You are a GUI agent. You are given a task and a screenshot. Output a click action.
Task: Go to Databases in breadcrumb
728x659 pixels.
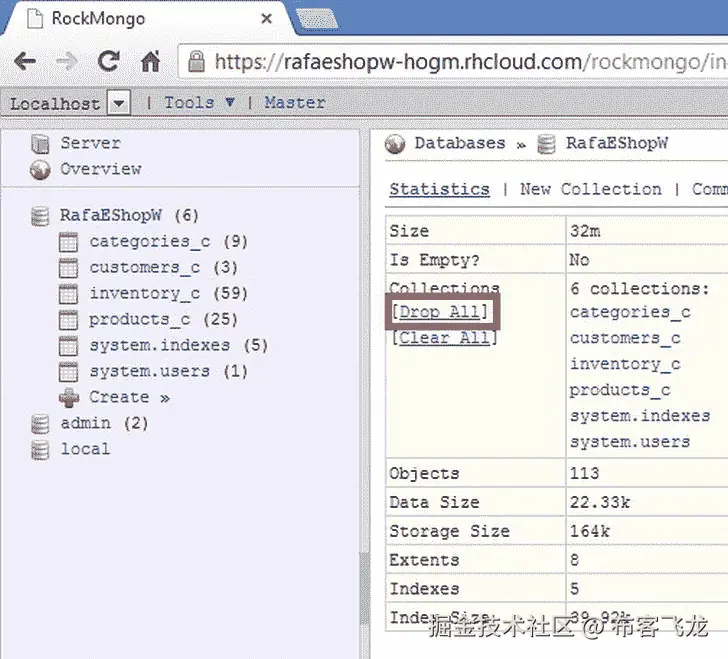[x=460, y=143]
